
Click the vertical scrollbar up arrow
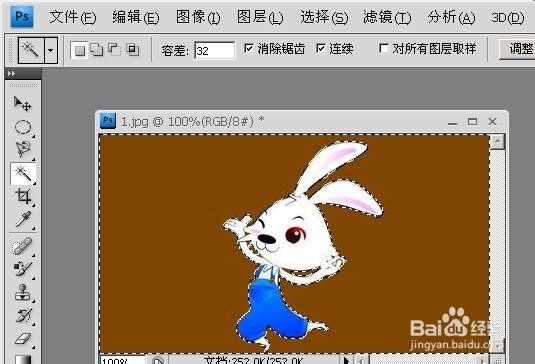(497, 142)
